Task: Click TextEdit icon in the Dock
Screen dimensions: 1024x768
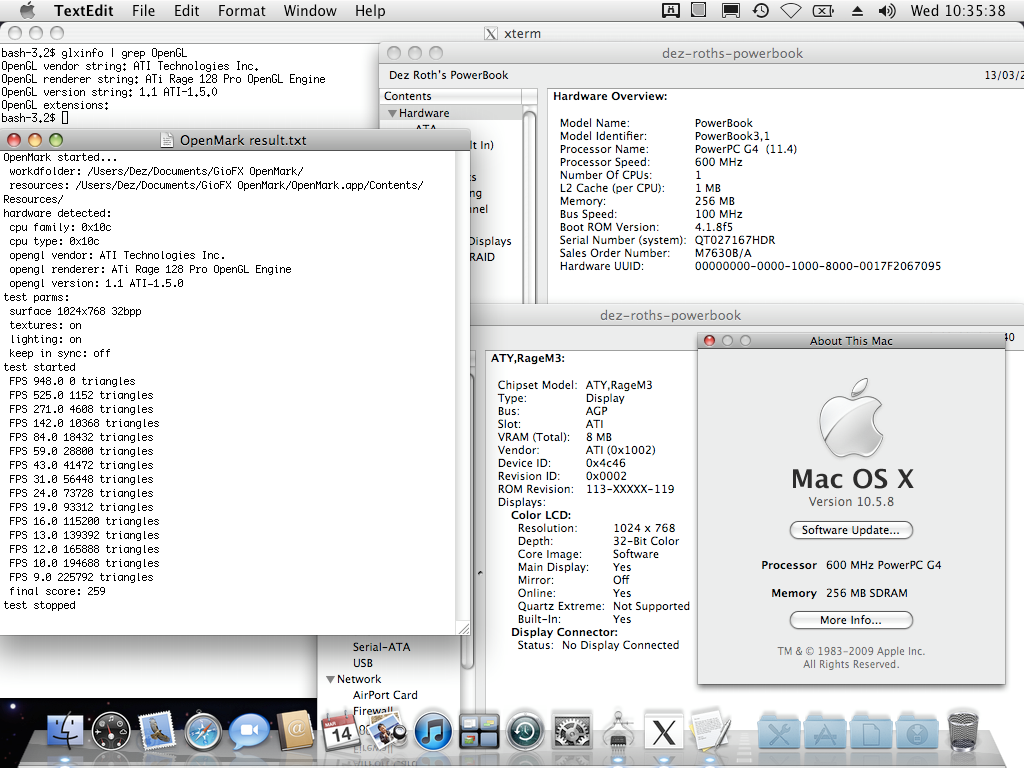Action: [711, 729]
